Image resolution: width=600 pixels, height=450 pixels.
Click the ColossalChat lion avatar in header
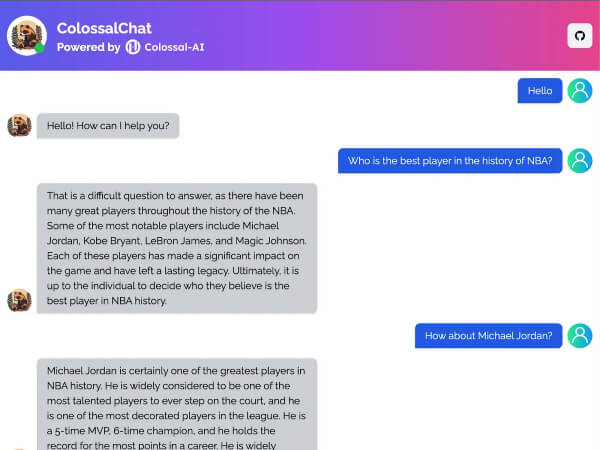[26, 35]
